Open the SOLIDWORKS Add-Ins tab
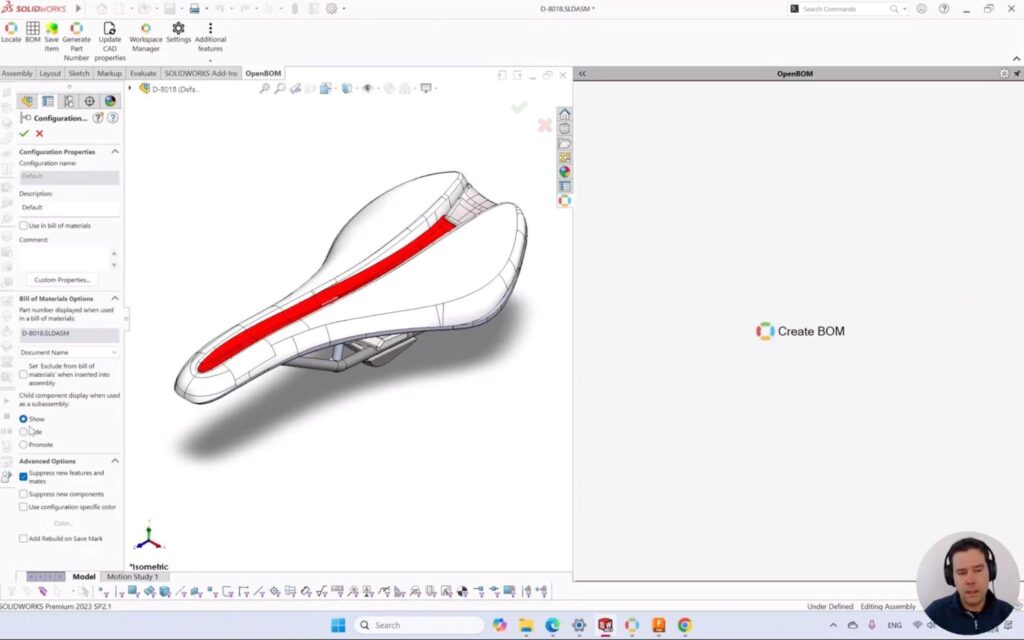Image resolution: width=1024 pixels, height=640 pixels. [x=200, y=73]
